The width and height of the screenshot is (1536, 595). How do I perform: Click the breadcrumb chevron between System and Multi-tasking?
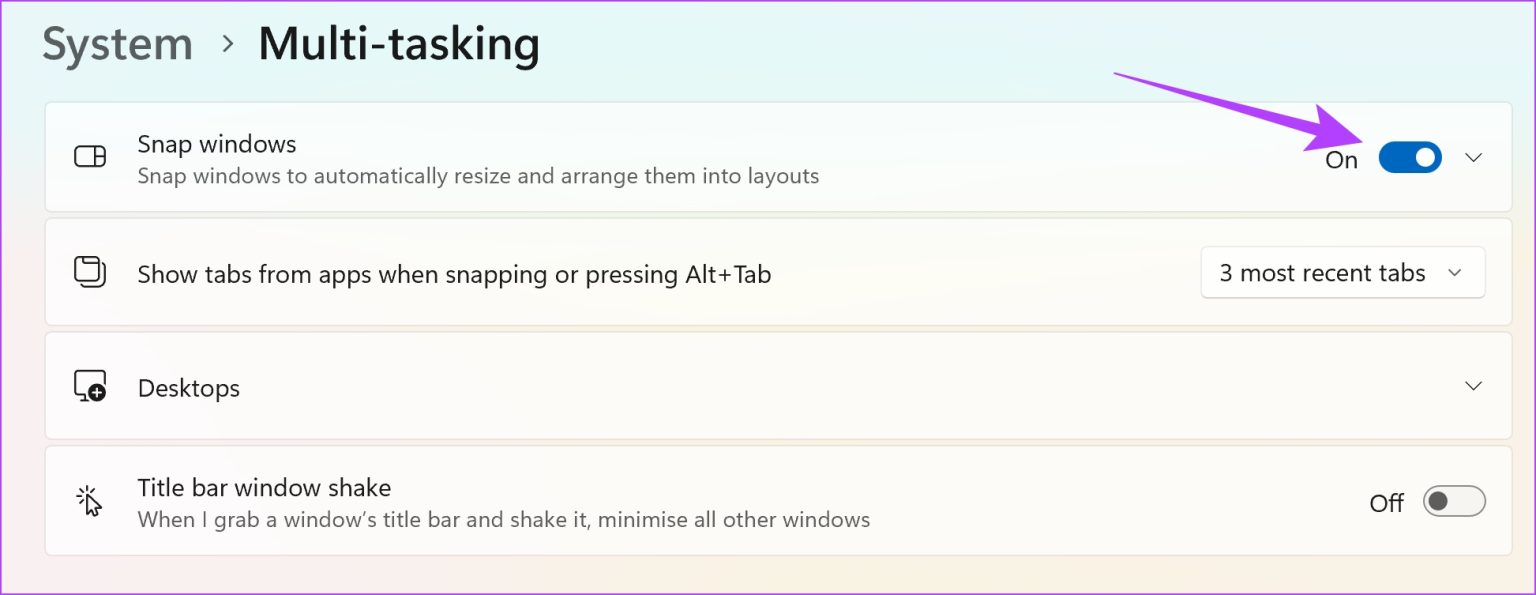click(228, 44)
